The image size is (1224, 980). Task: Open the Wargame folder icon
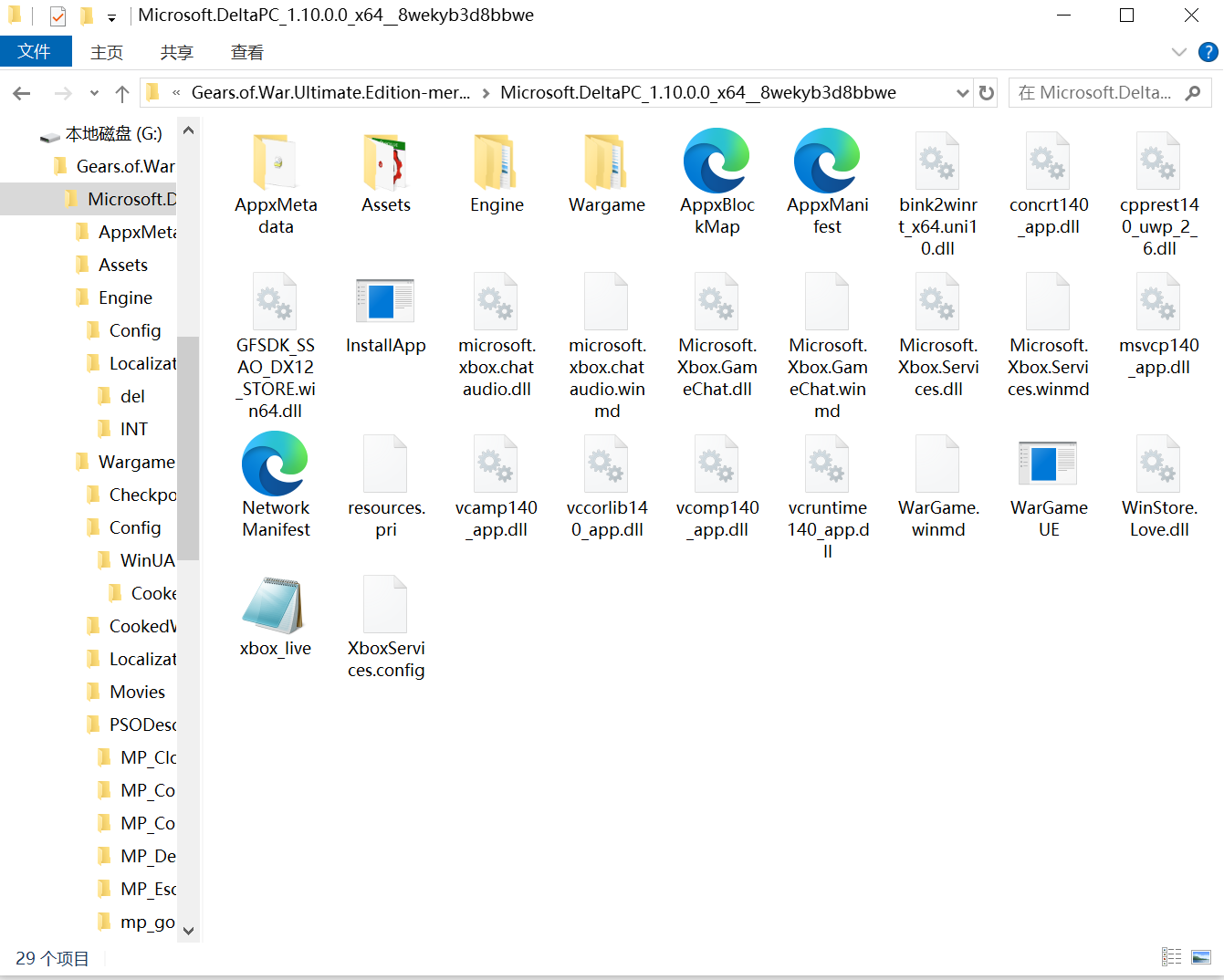[x=606, y=162]
